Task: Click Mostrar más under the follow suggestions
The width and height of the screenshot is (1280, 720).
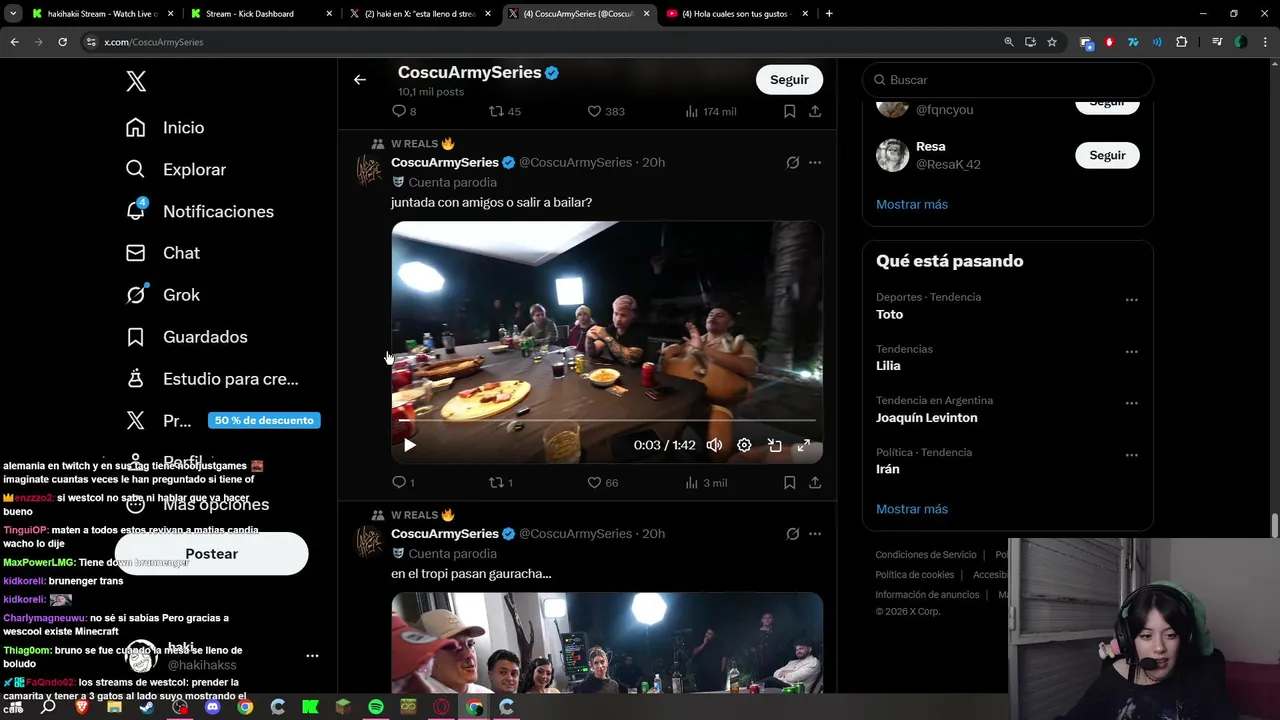Action: (912, 204)
